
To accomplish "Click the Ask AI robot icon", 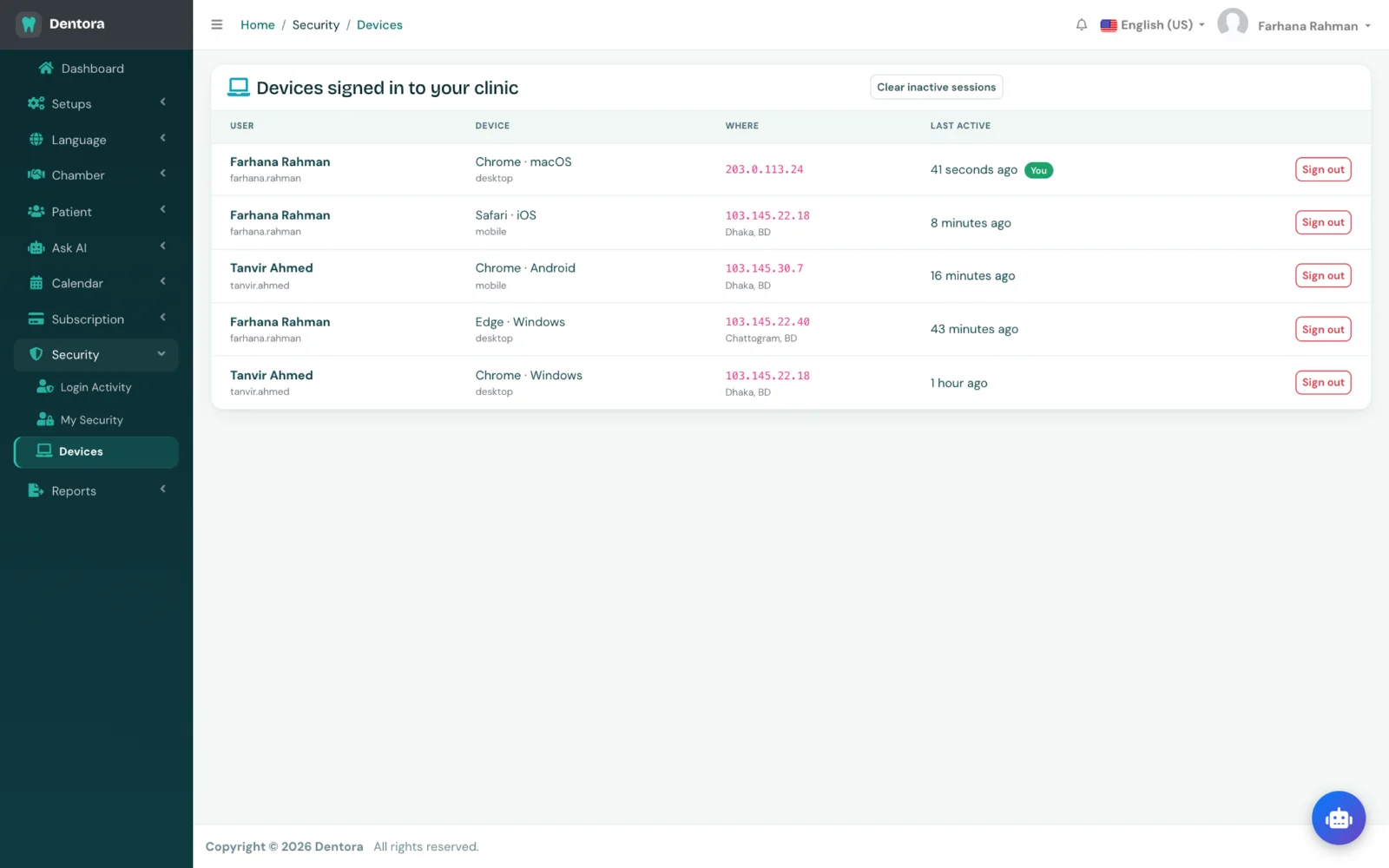I will [x=36, y=247].
